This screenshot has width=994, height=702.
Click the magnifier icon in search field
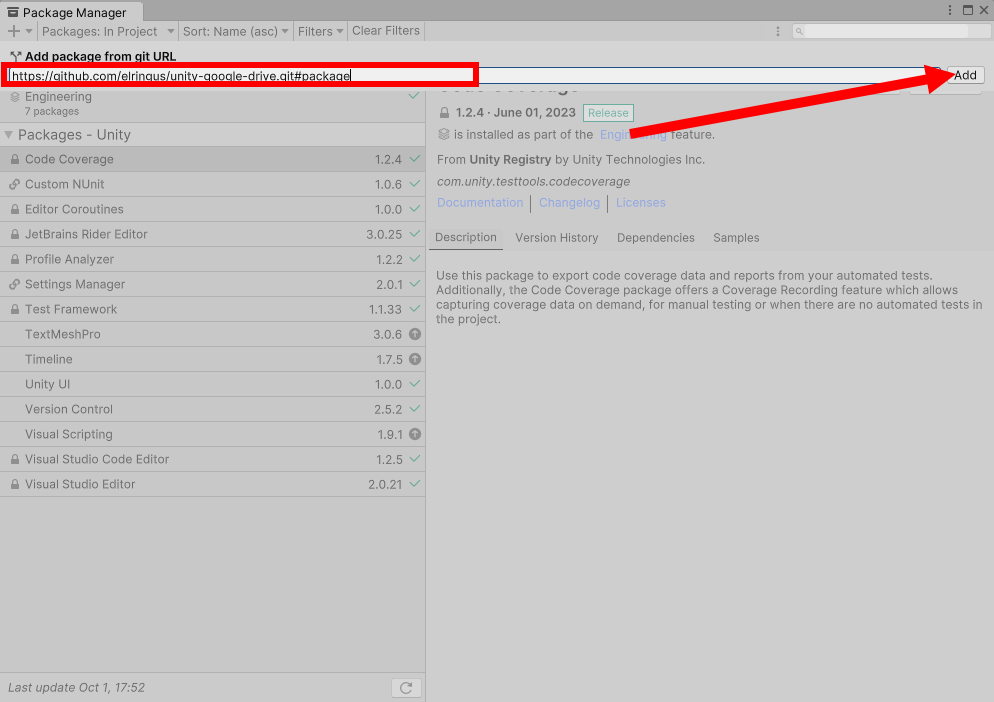coord(799,31)
